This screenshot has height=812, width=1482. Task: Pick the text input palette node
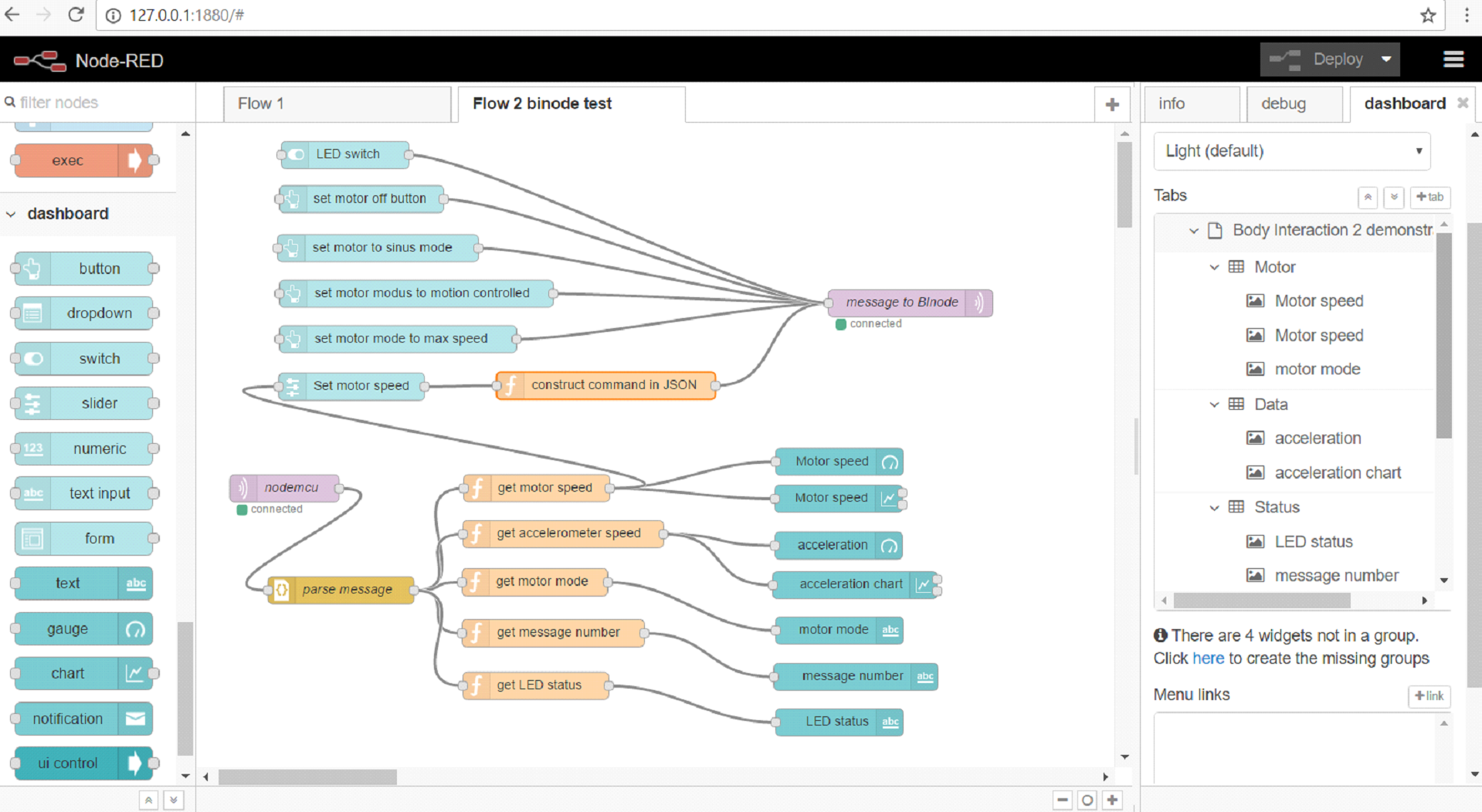[83, 493]
